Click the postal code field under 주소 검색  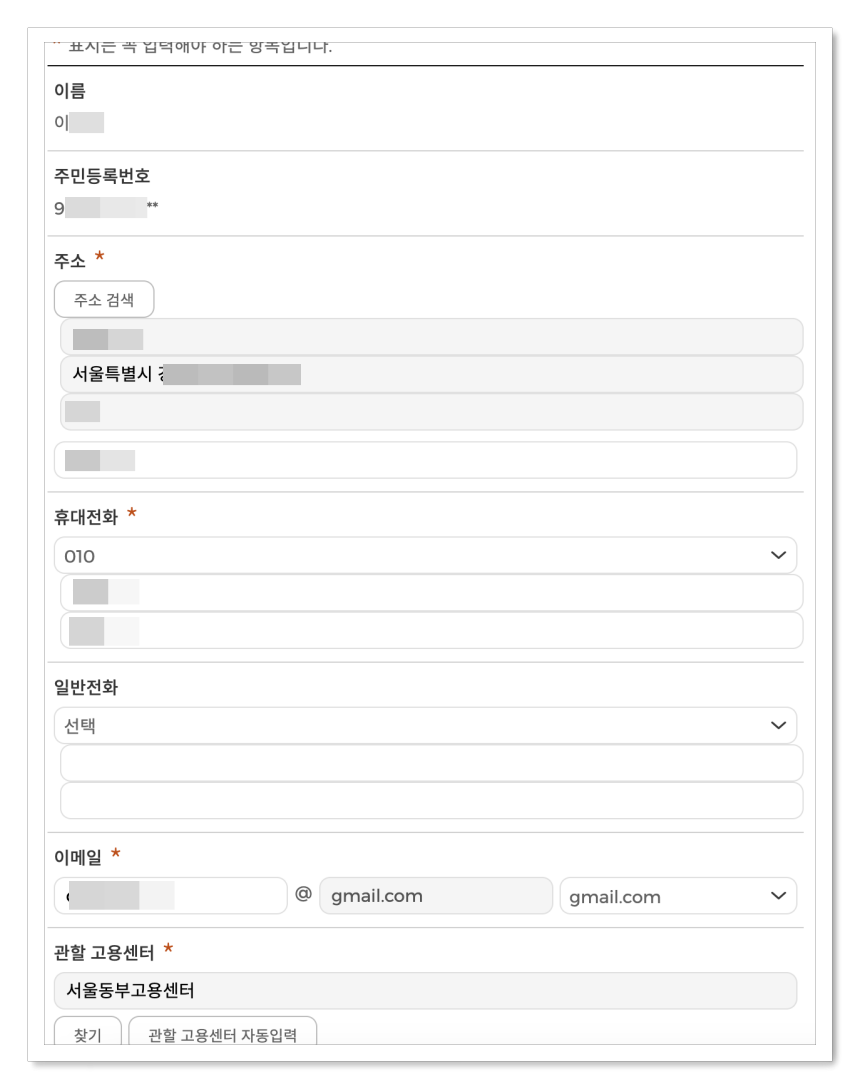[x=430, y=337]
